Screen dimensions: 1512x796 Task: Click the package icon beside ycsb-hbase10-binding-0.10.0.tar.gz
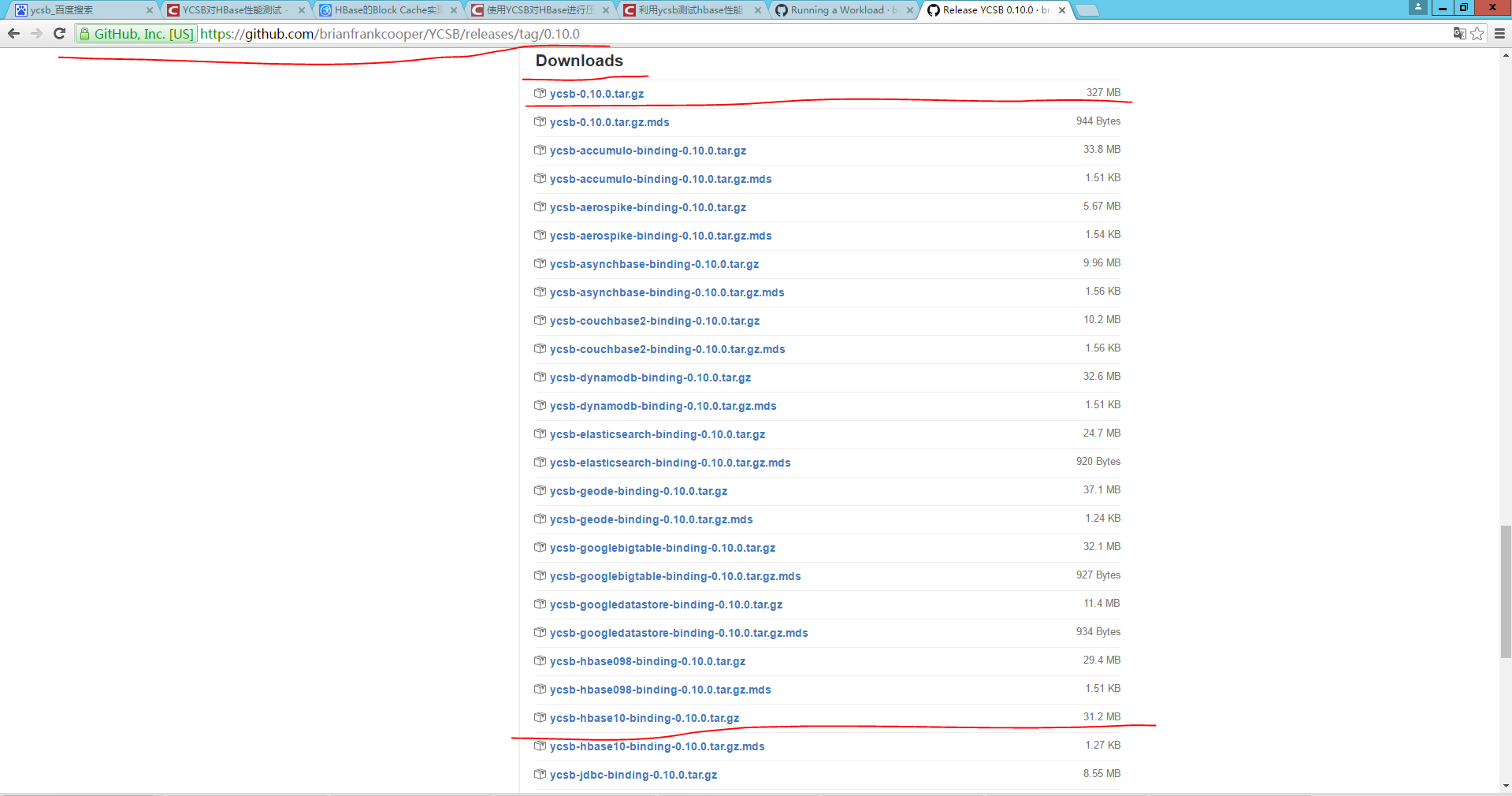coord(540,717)
